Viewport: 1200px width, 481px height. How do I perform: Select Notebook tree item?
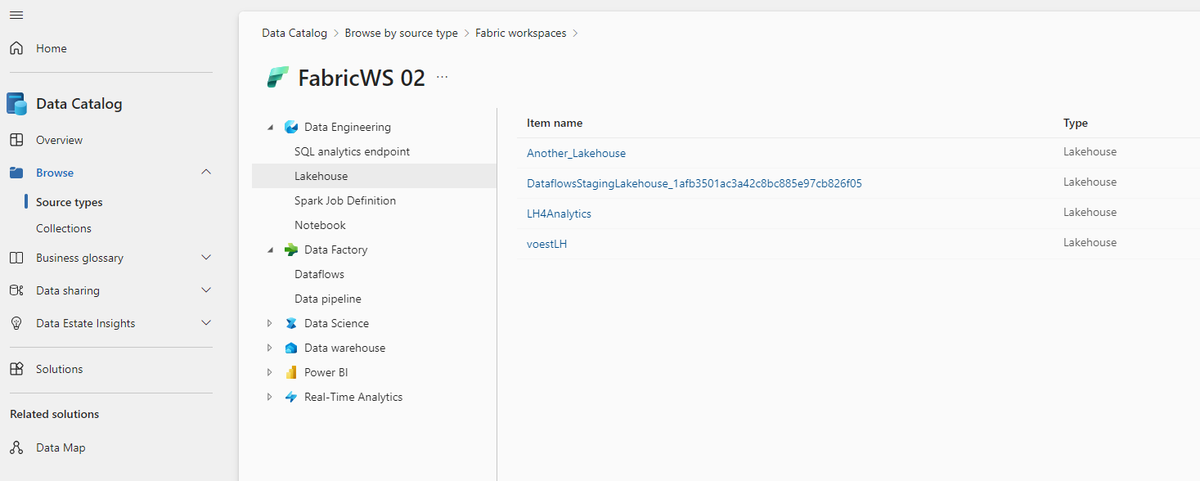(320, 225)
